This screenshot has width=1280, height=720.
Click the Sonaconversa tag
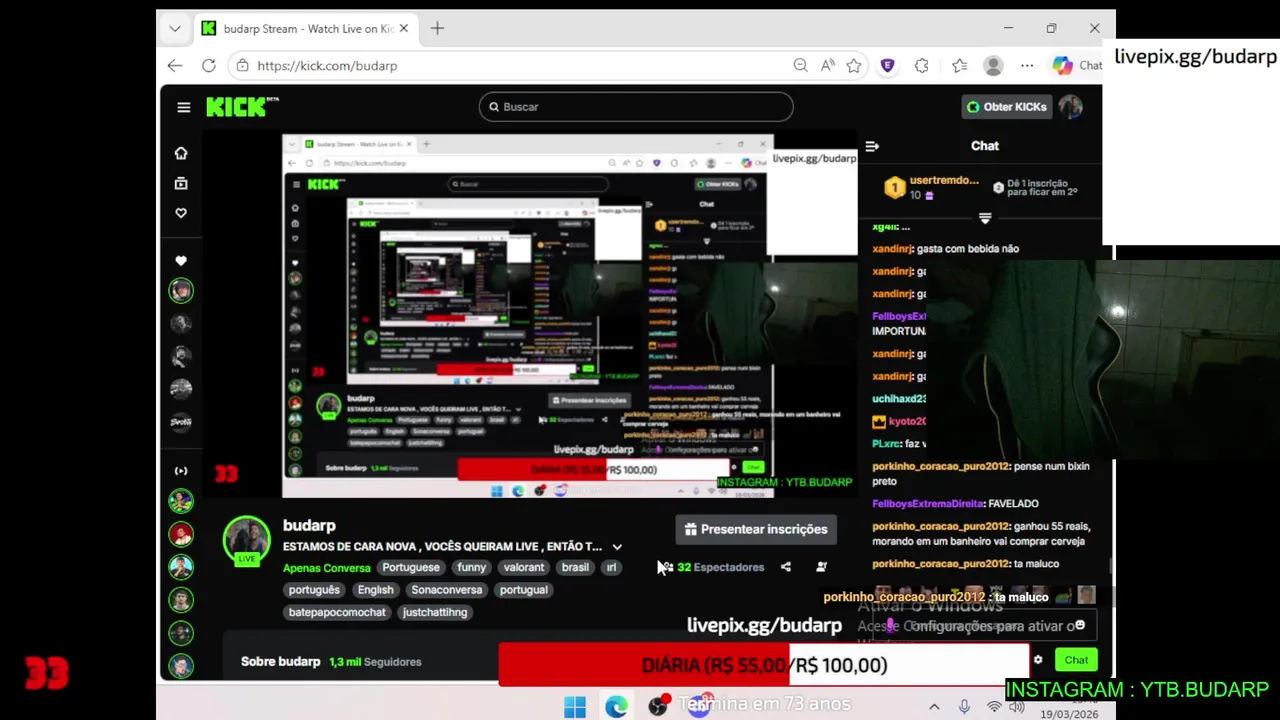coord(447,590)
